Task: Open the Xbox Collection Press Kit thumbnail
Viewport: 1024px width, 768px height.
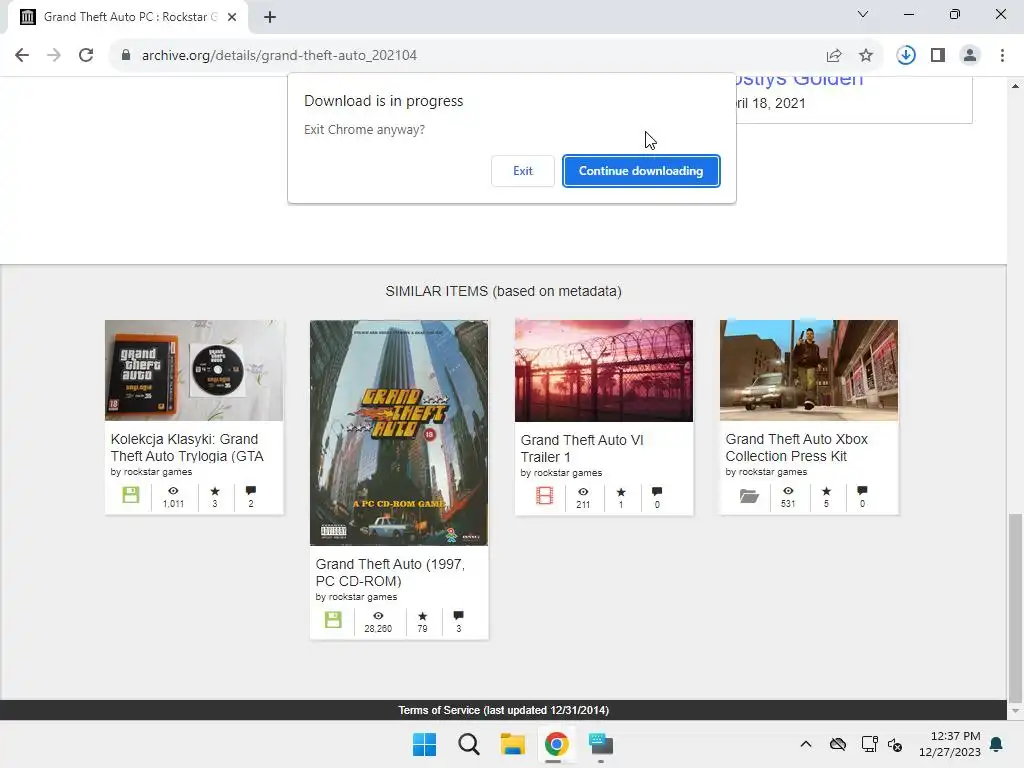Action: click(809, 370)
